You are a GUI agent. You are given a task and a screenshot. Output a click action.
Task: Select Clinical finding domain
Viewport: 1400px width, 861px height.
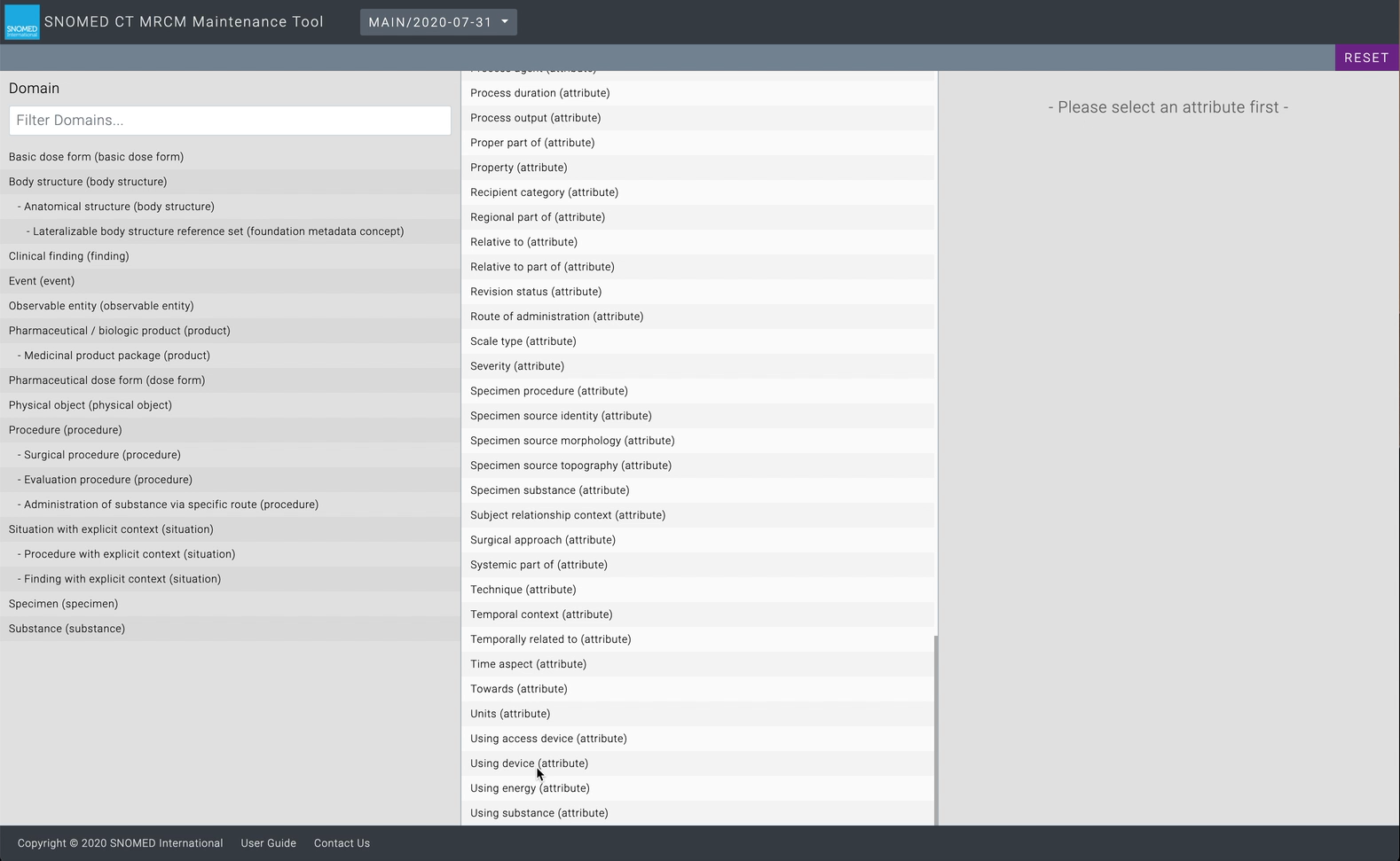230,256
